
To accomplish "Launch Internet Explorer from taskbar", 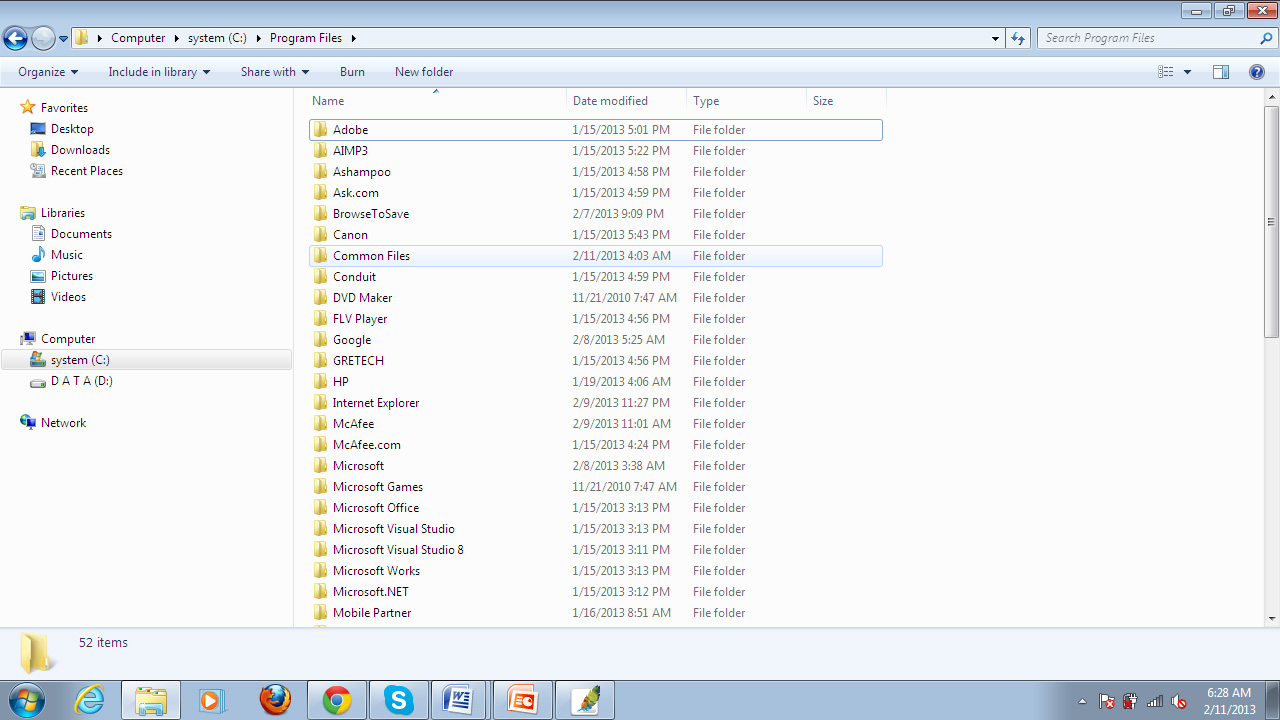I will 90,700.
